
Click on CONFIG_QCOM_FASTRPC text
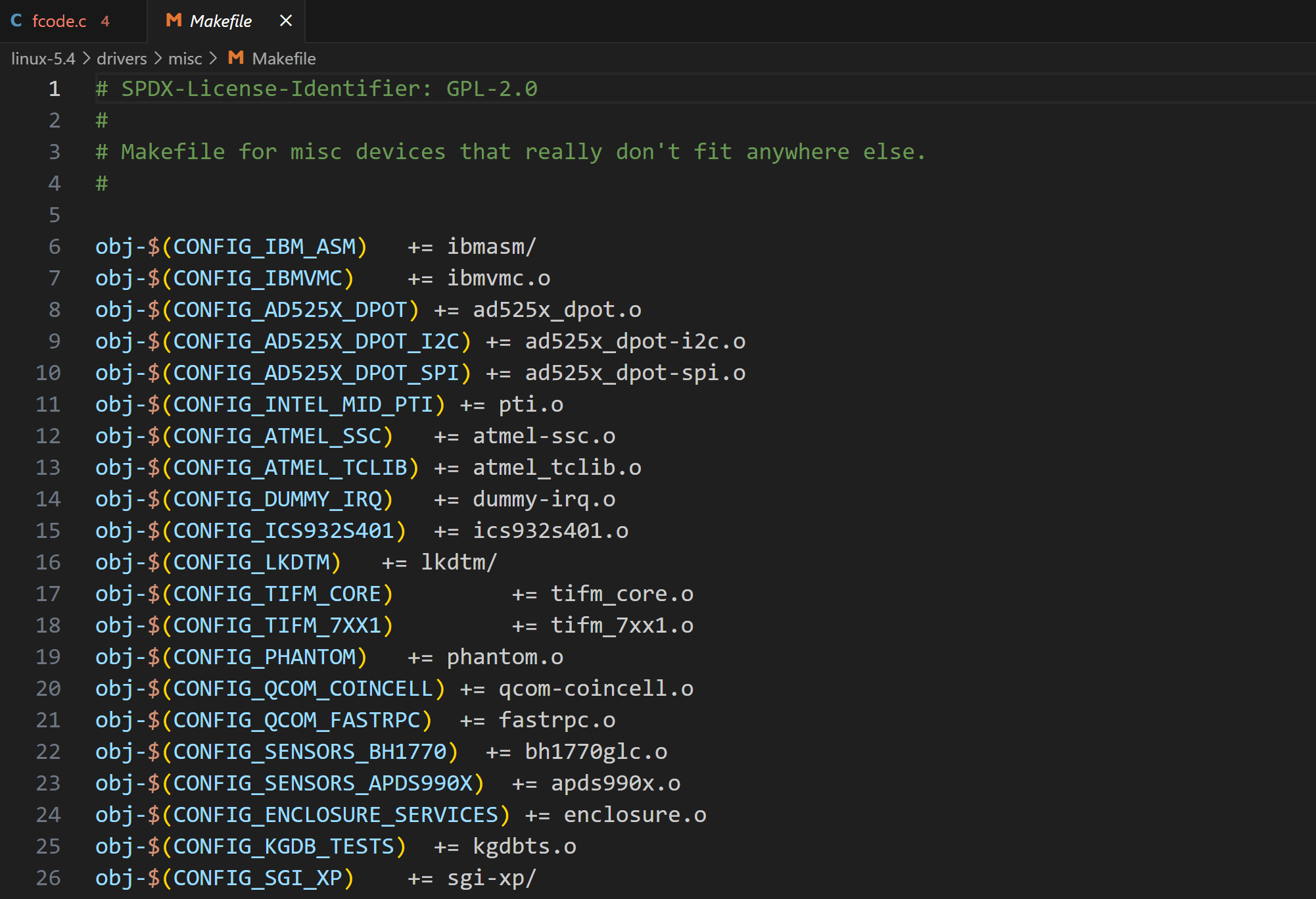pyautogui.click(x=296, y=720)
